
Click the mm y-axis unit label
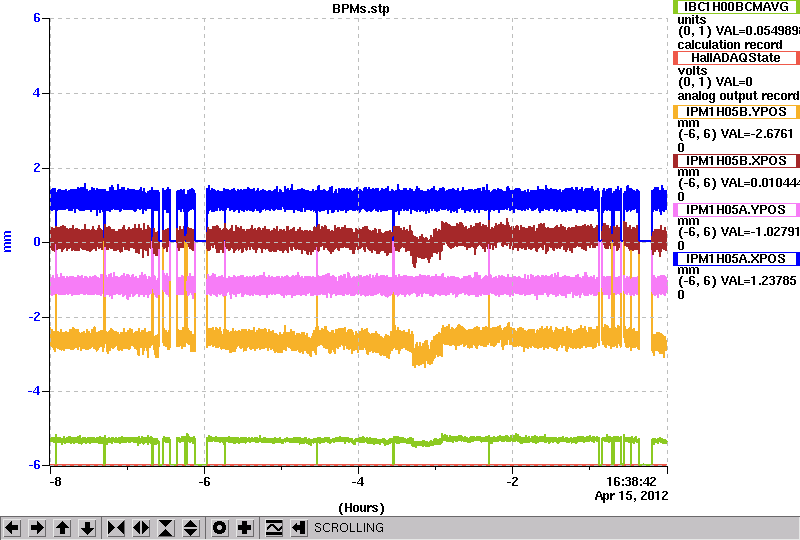(7, 241)
